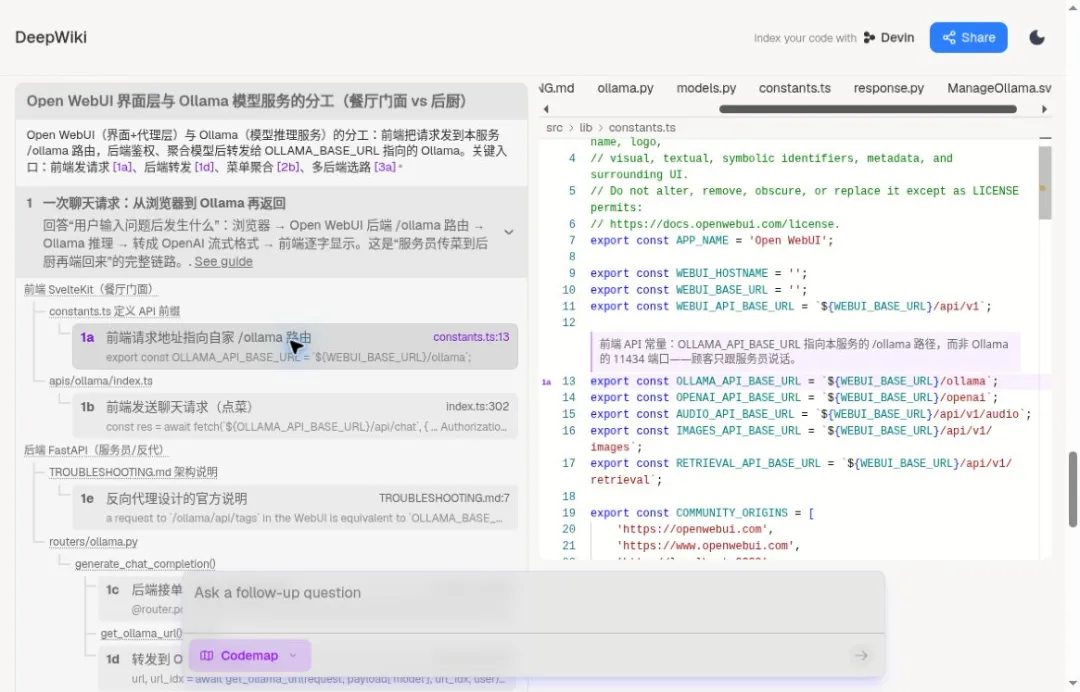The width and height of the screenshot is (1080, 692).
Task: Click the 'generate_chat_completion()' tree node
Action: 145,564
